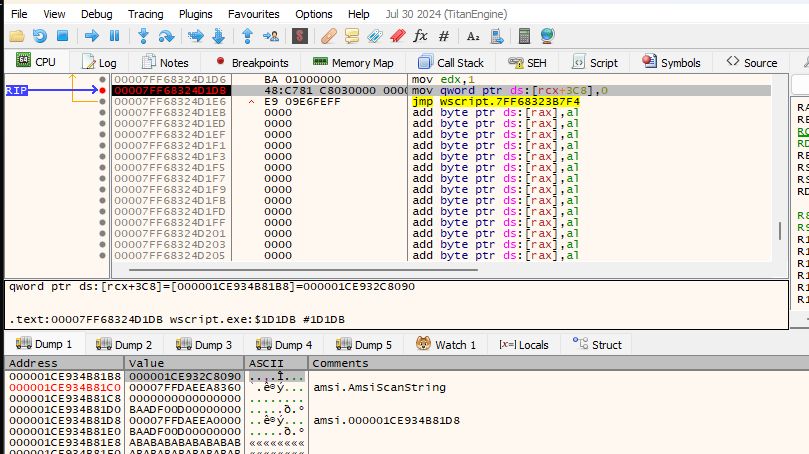Open the Tracing menu
The height and width of the screenshot is (454, 809).
pos(145,14)
